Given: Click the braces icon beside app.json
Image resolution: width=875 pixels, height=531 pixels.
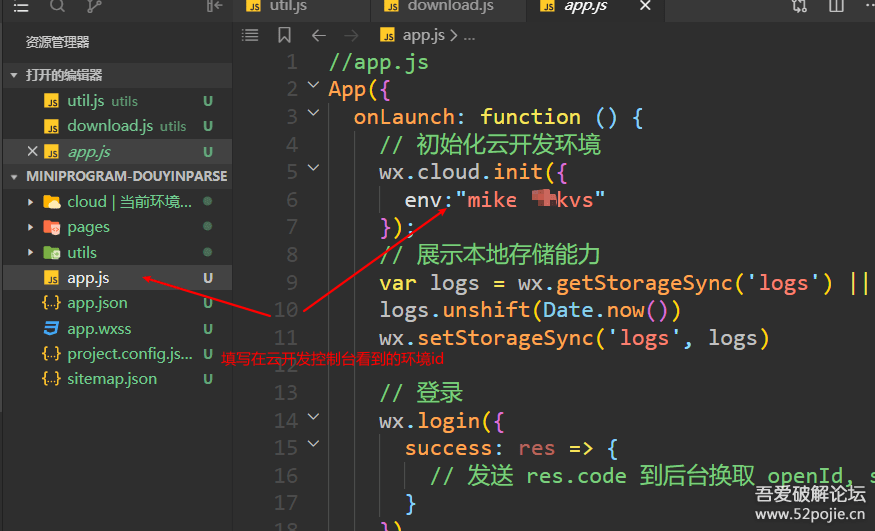Looking at the screenshot, I should pos(51,303).
